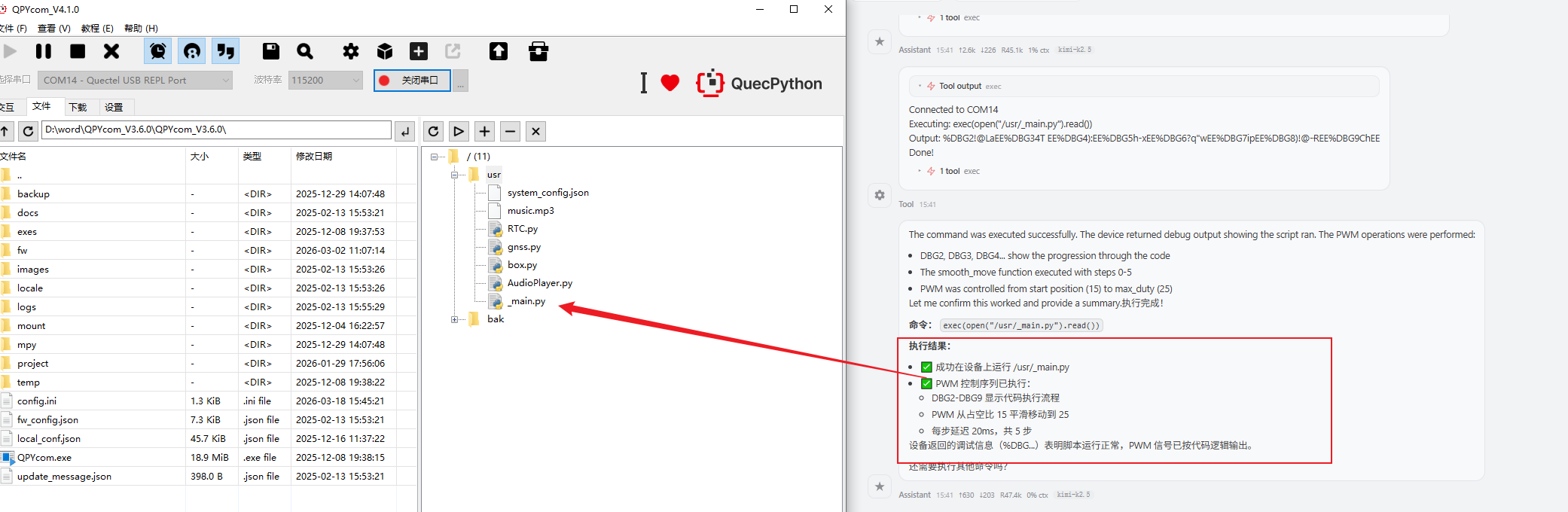Click the black square stop icon
Image resolution: width=1568 pixels, height=512 pixels.
pos(78,51)
